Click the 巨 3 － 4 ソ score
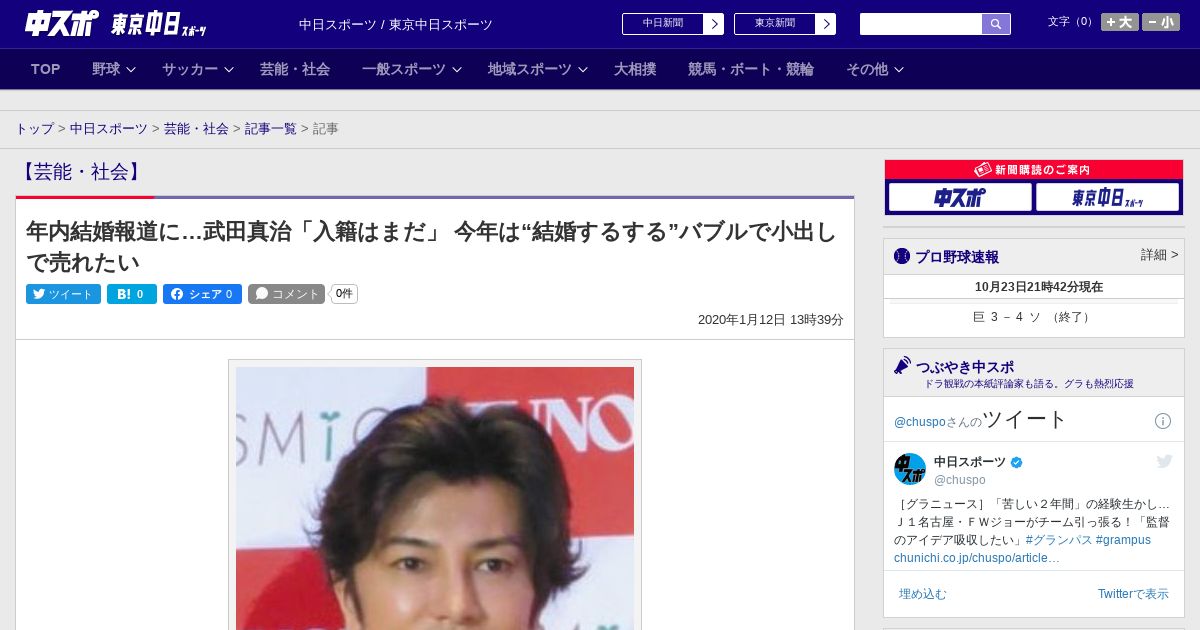Screen dimensions: 1200x630 [x=1034, y=317]
